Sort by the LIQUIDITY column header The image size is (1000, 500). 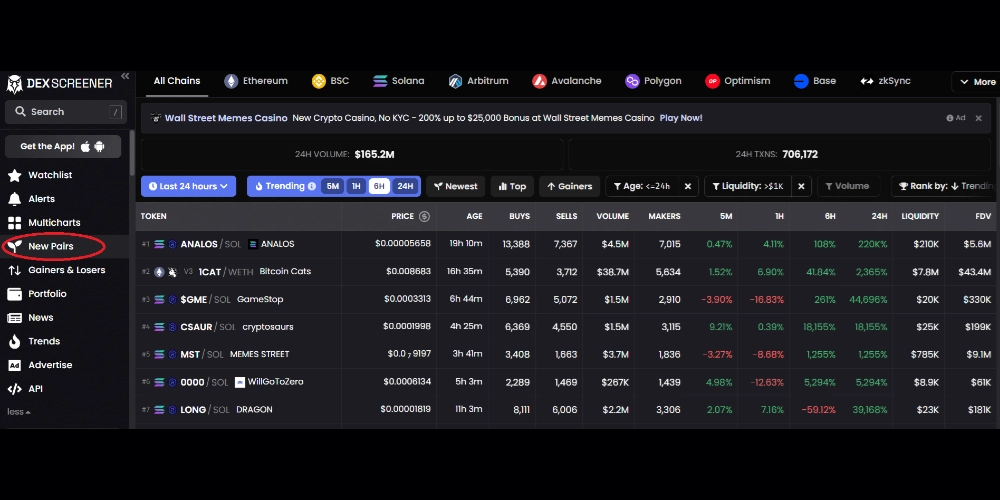[x=920, y=216]
